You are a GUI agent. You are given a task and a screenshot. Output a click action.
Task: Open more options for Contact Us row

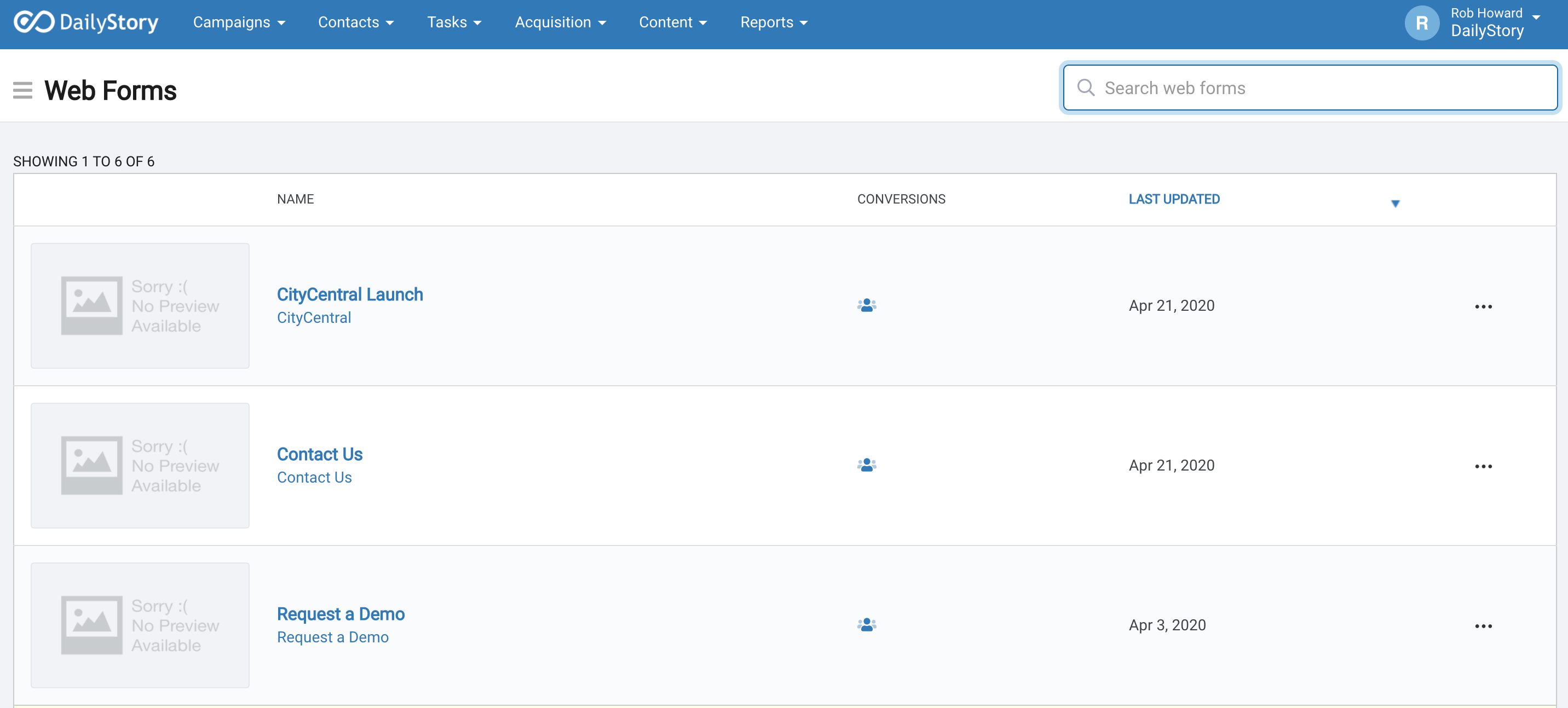pos(1483,467)
